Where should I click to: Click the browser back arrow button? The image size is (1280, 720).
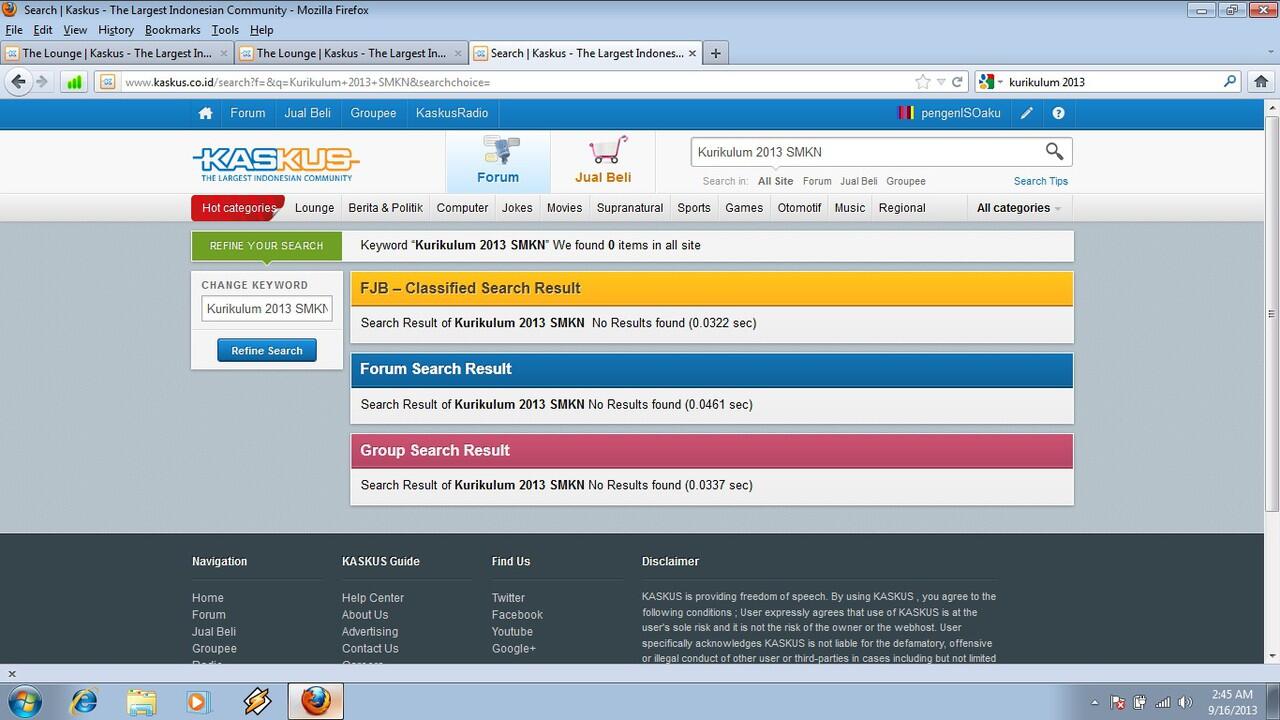pyautogui.click(x=19, y=82)
